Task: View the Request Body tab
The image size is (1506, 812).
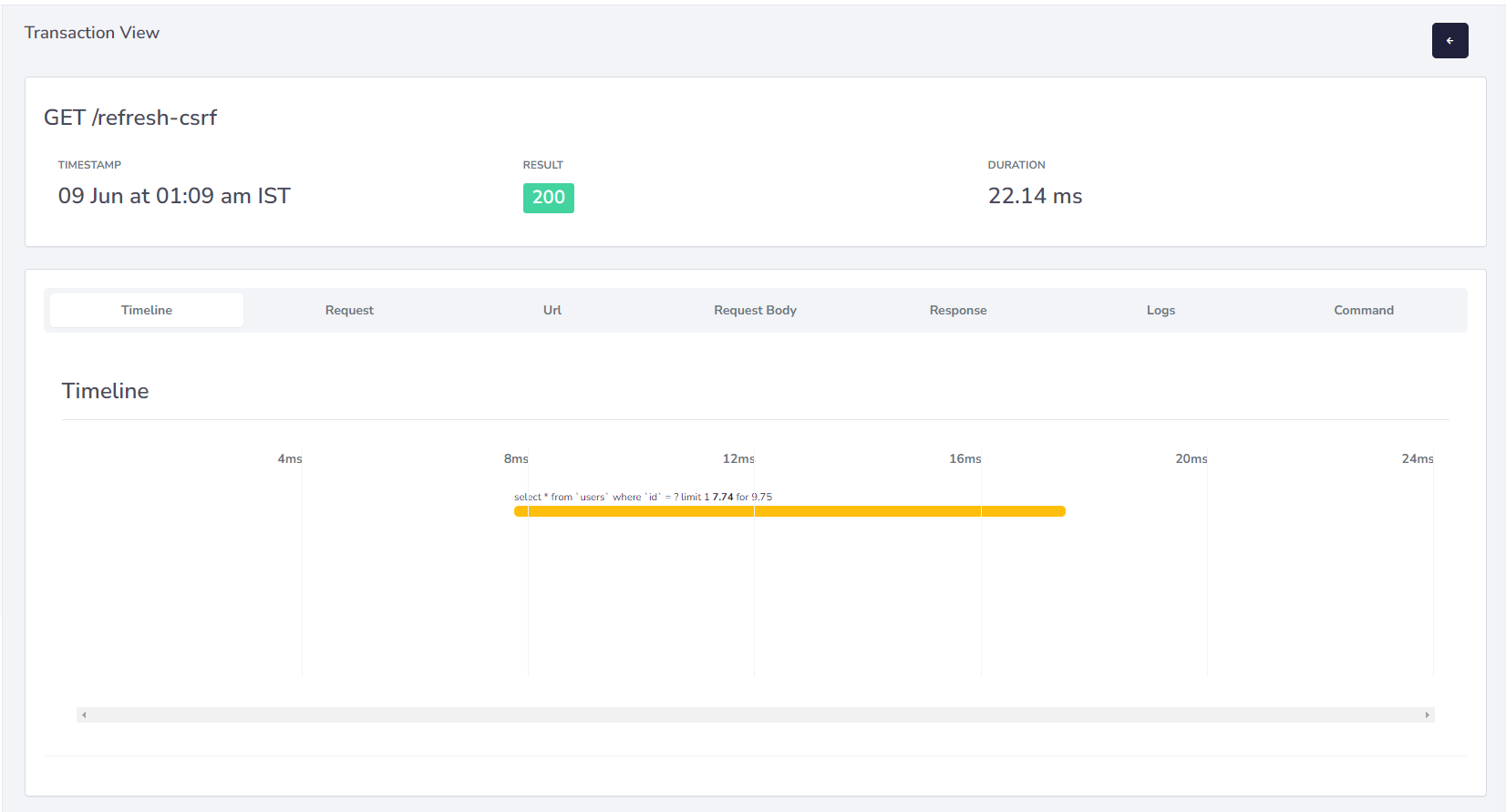Action: point(755,310)
